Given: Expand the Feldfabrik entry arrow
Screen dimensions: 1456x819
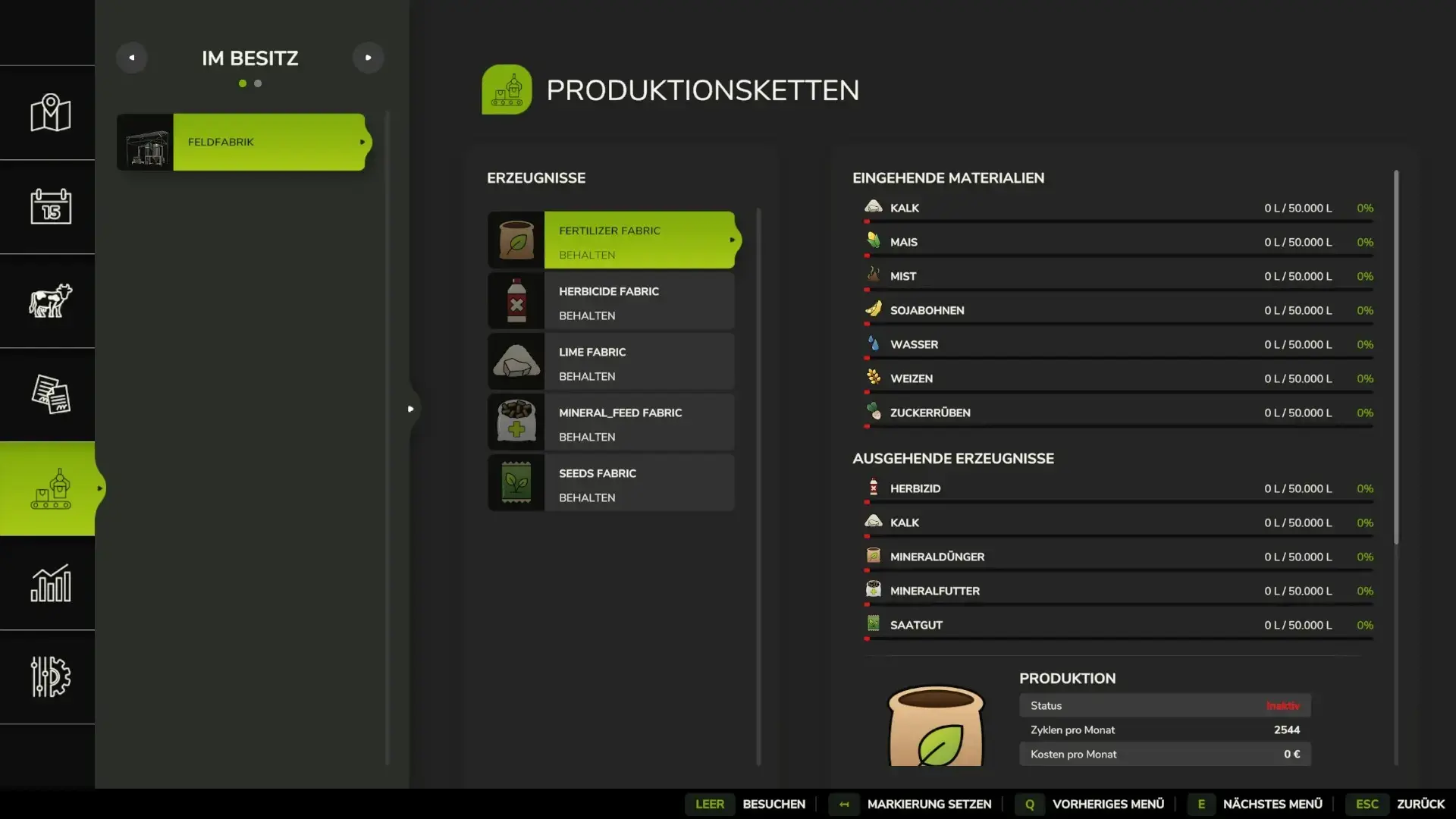Looking at the screenshot, I should [362, 142].
